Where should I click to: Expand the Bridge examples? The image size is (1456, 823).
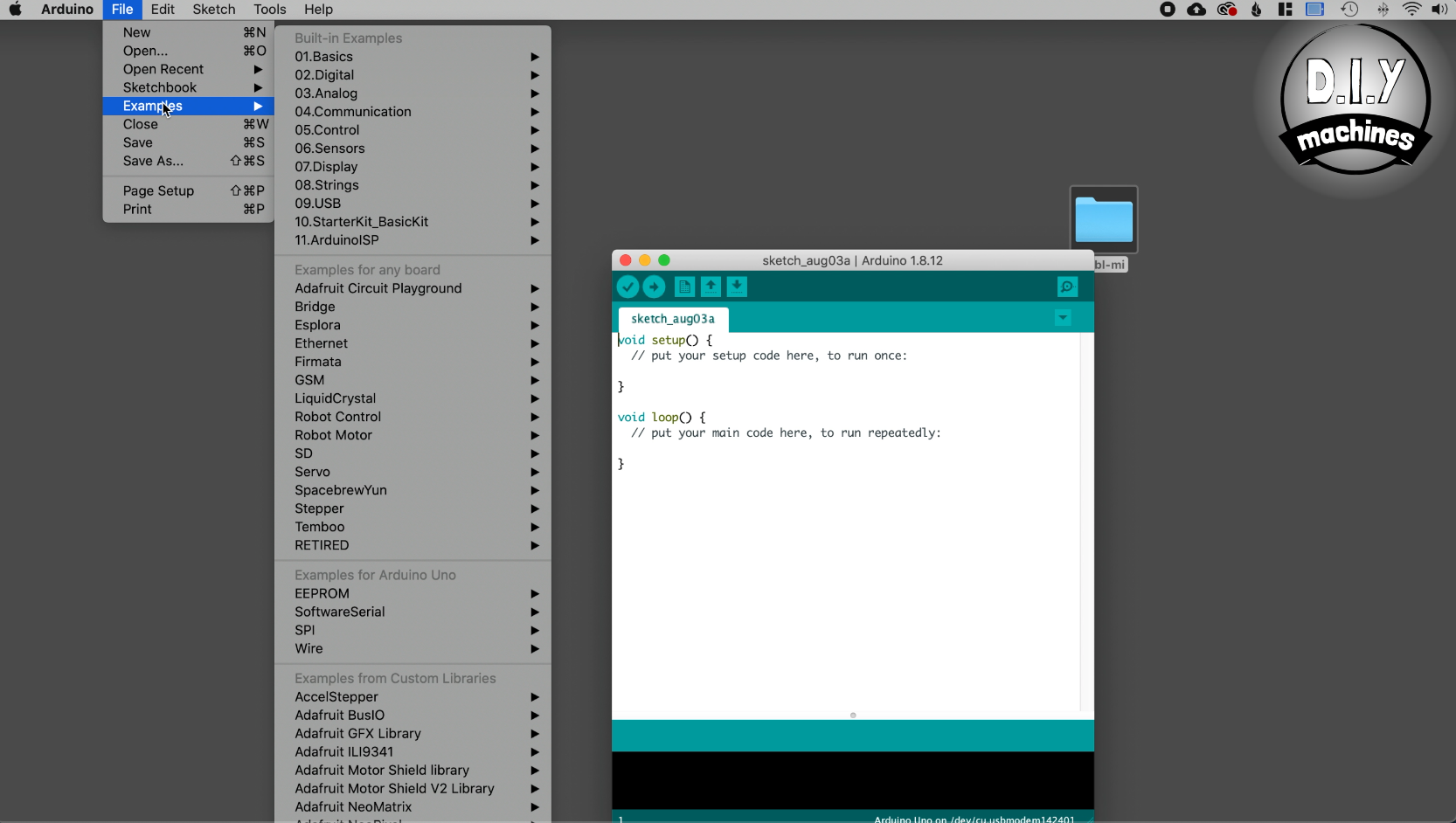[413, 307]
